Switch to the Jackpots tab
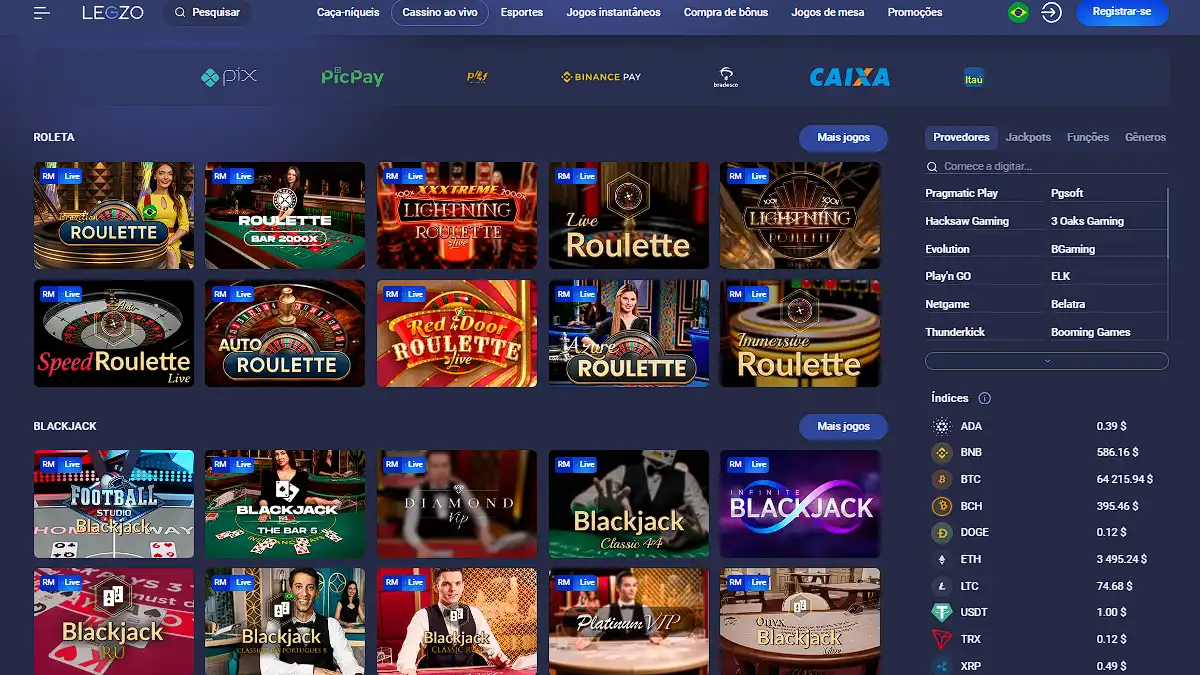The height and width of the screenshot is (675, 1200). (x=1028, y=137)
